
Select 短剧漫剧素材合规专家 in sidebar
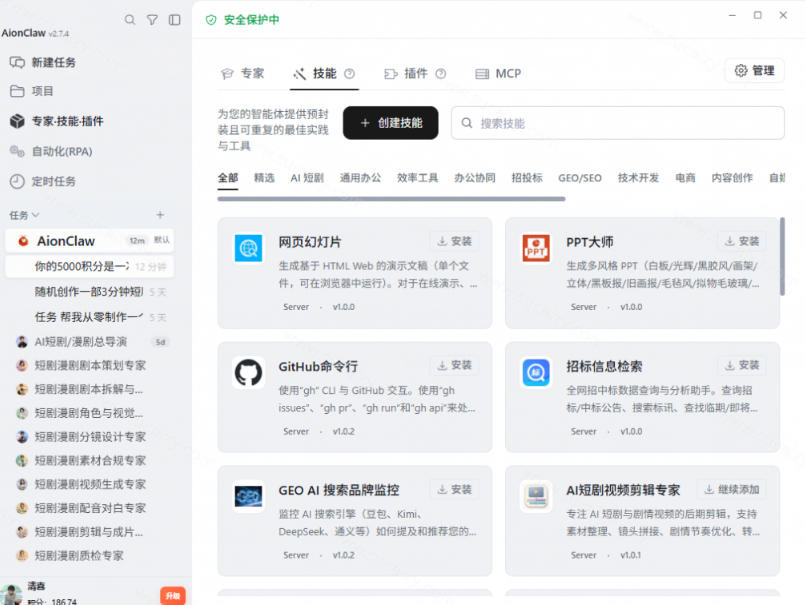pos(90,460)
